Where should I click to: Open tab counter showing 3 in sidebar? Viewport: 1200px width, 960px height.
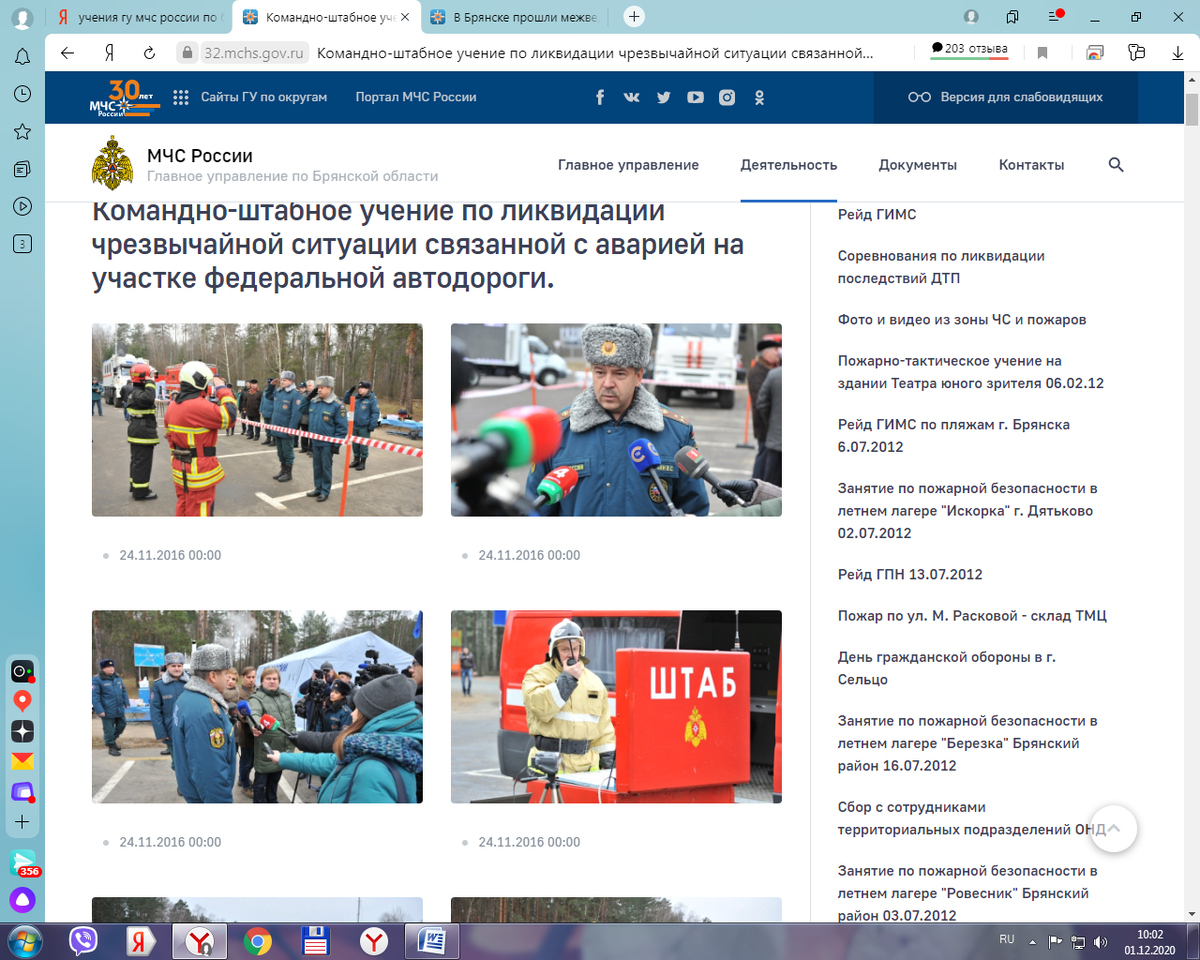[22, 244]
